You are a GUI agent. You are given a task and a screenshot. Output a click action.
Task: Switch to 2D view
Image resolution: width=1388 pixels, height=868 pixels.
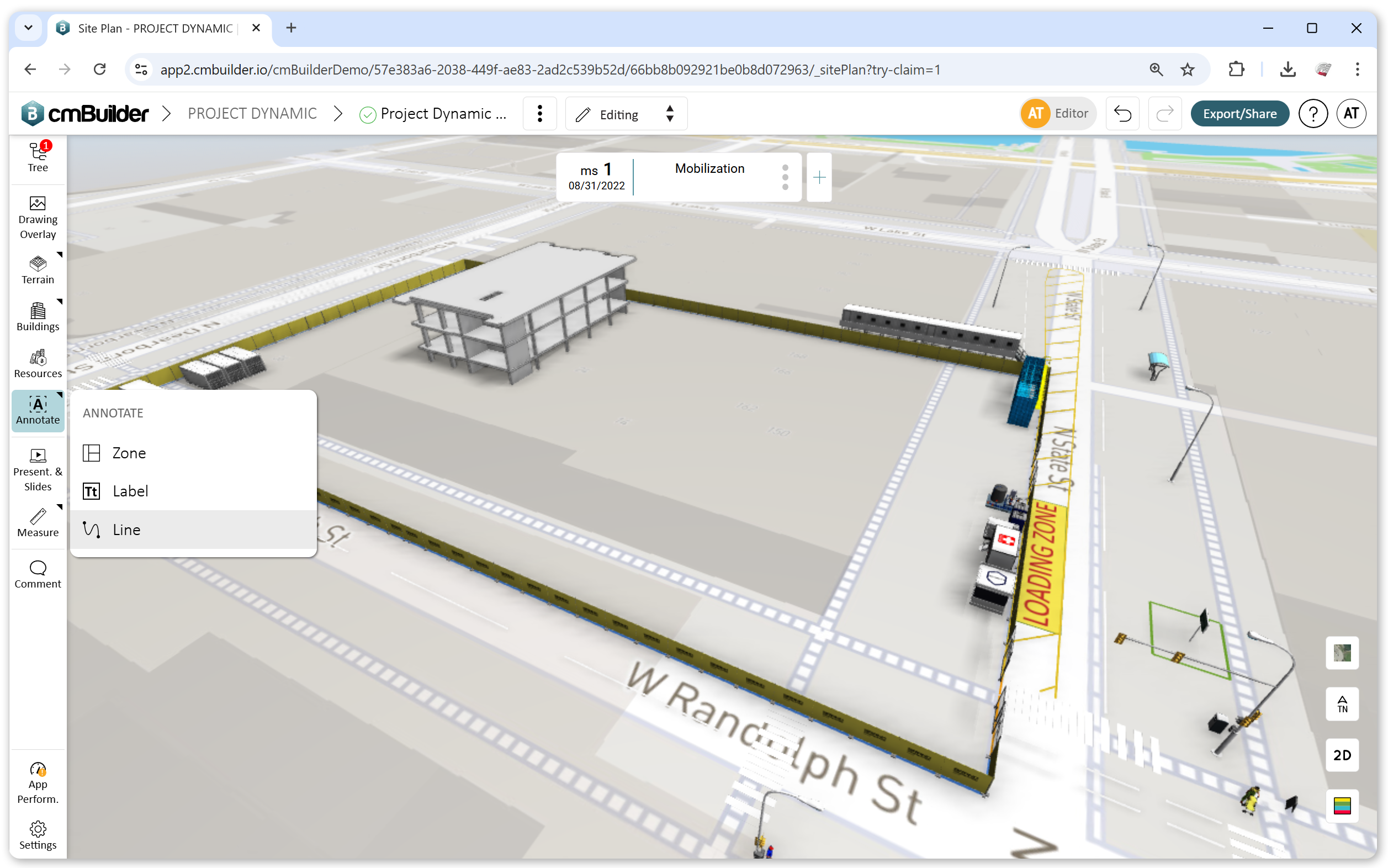1342,755
